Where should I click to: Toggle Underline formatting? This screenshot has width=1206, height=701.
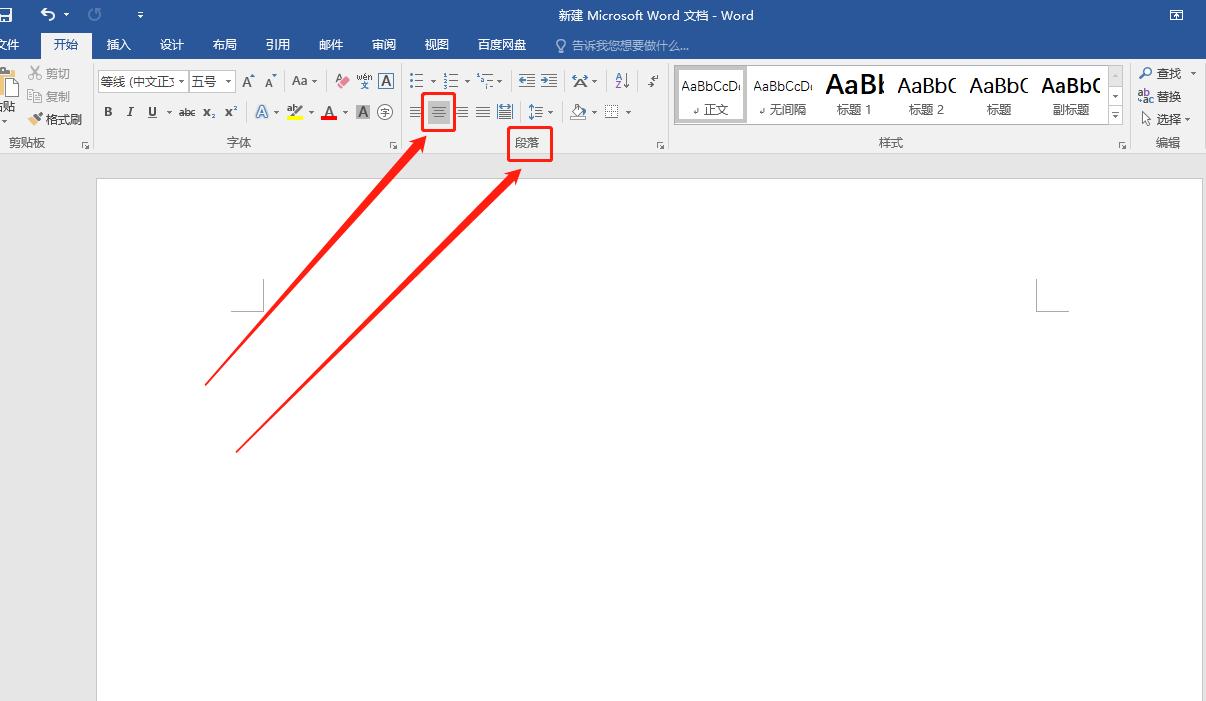point(152,112)
